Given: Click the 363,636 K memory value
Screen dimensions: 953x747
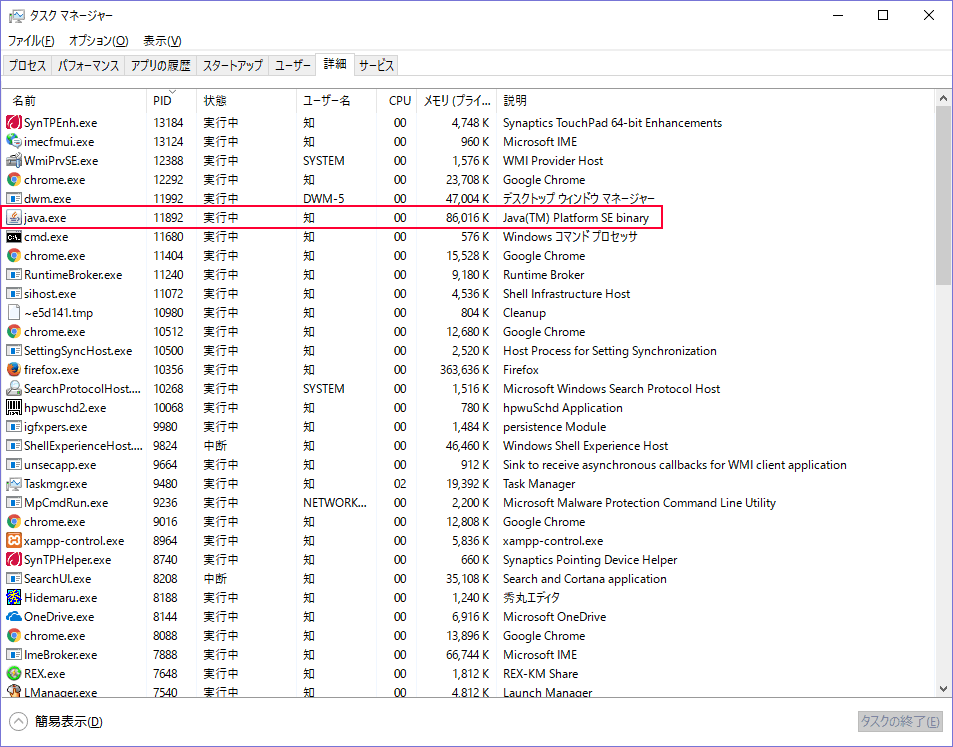Looking at the screenshot, I should (x=464, y=370).
